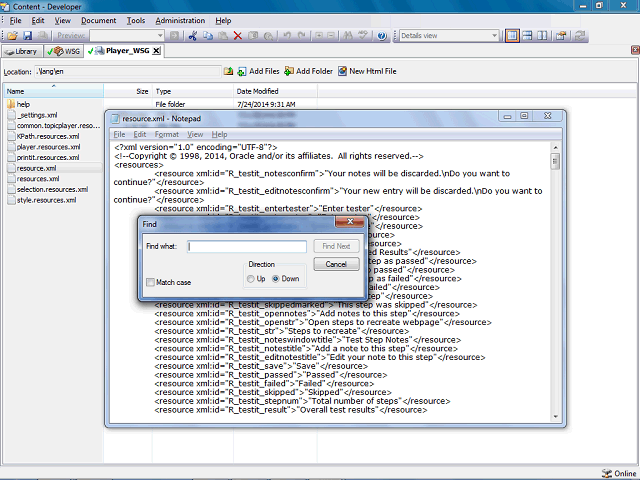Click the go-up-folder icon next to Location

tap(229, 71)
